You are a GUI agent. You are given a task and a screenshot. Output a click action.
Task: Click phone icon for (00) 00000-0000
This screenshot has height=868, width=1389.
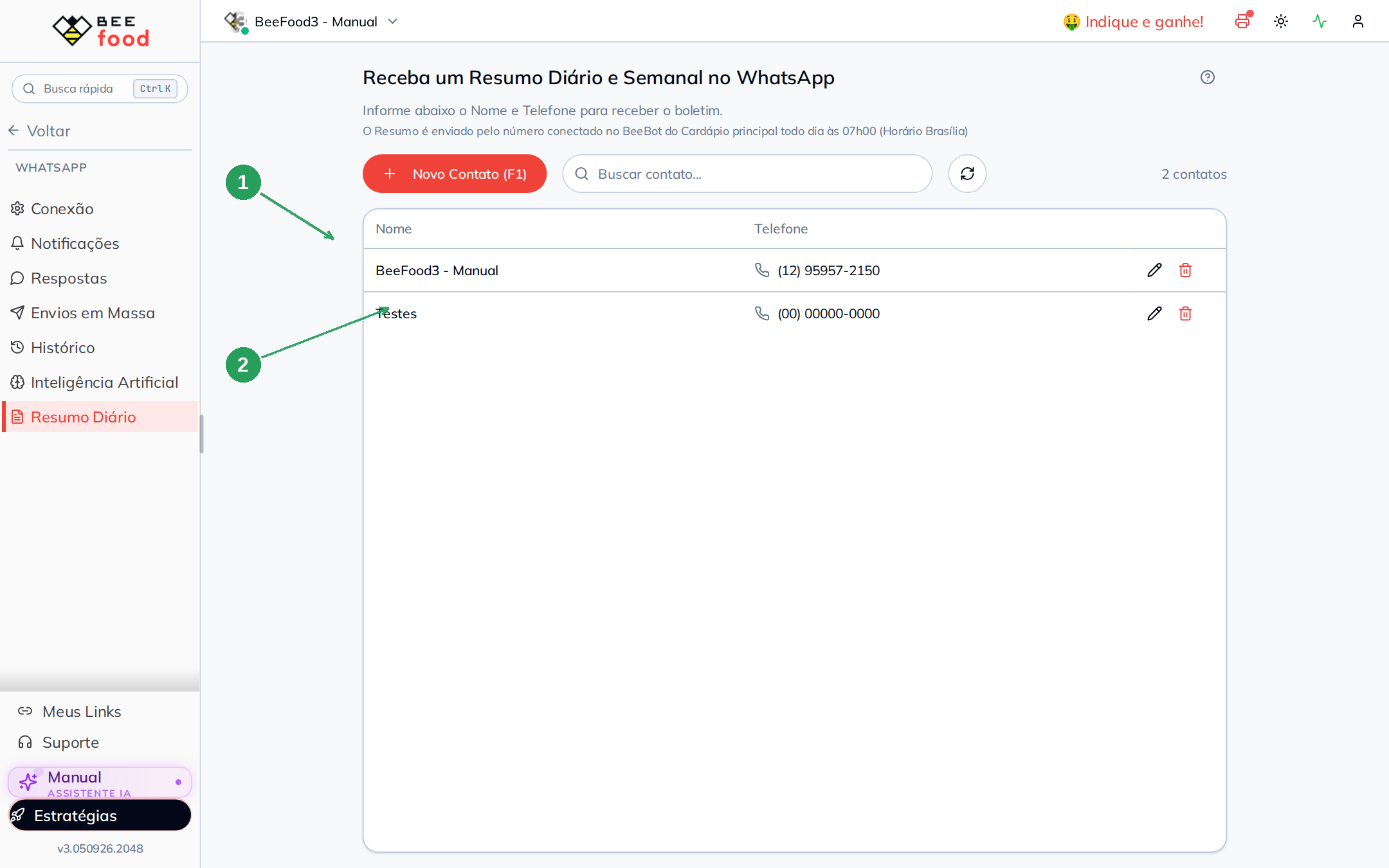pos(762,313)
